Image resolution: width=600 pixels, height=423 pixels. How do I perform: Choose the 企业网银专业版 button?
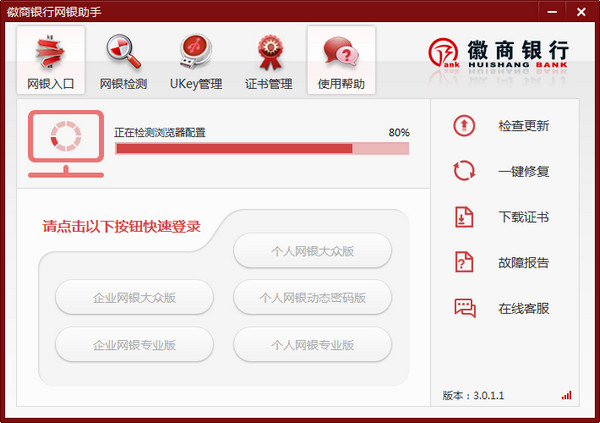134,345
